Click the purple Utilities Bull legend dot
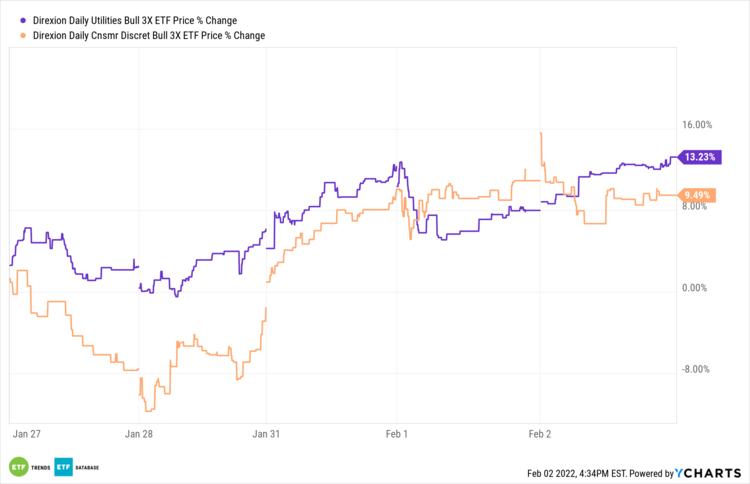This screenshot has height=484, width=750. coord(23,20)
